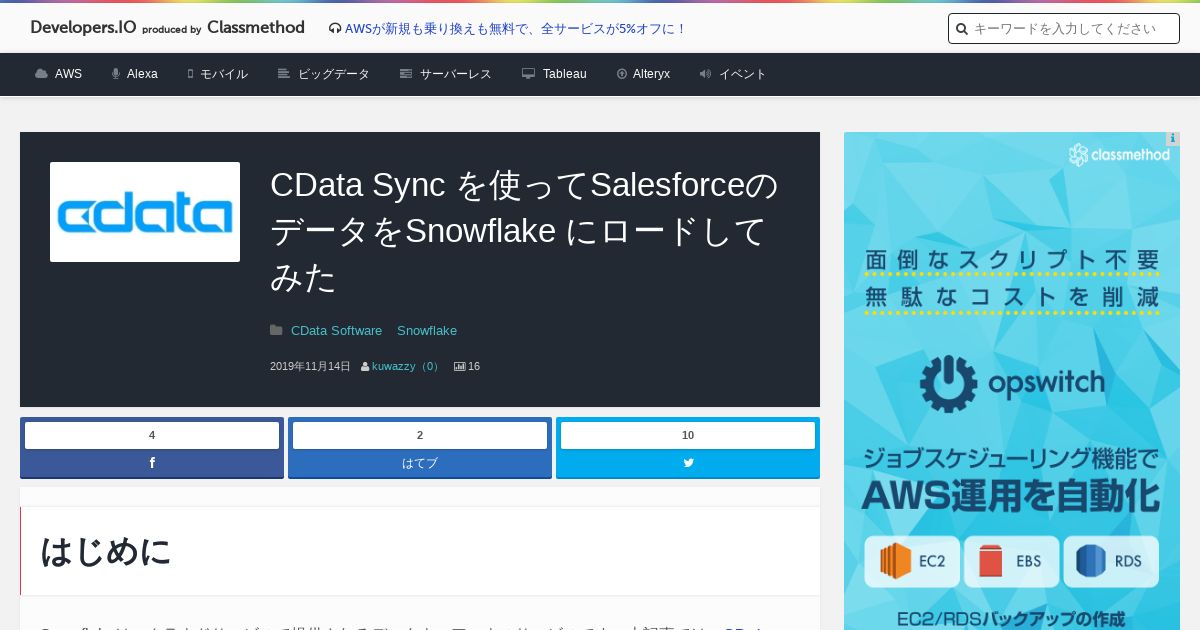Share the article on Facebook
The image size is (1200, 630).
pyautogui.click(x=152, y=463)
